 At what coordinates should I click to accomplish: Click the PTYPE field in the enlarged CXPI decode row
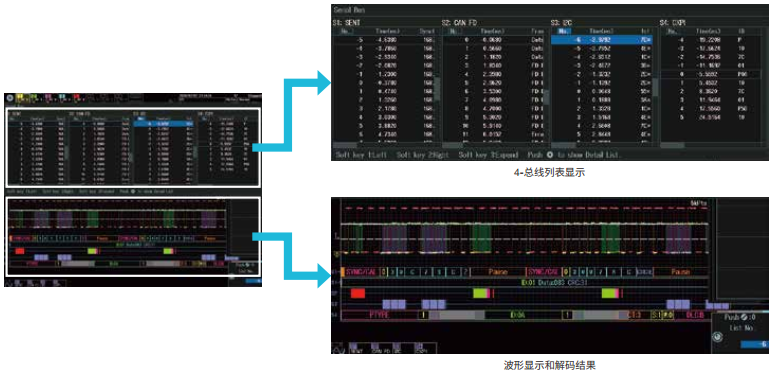click(x=380, y=315)
